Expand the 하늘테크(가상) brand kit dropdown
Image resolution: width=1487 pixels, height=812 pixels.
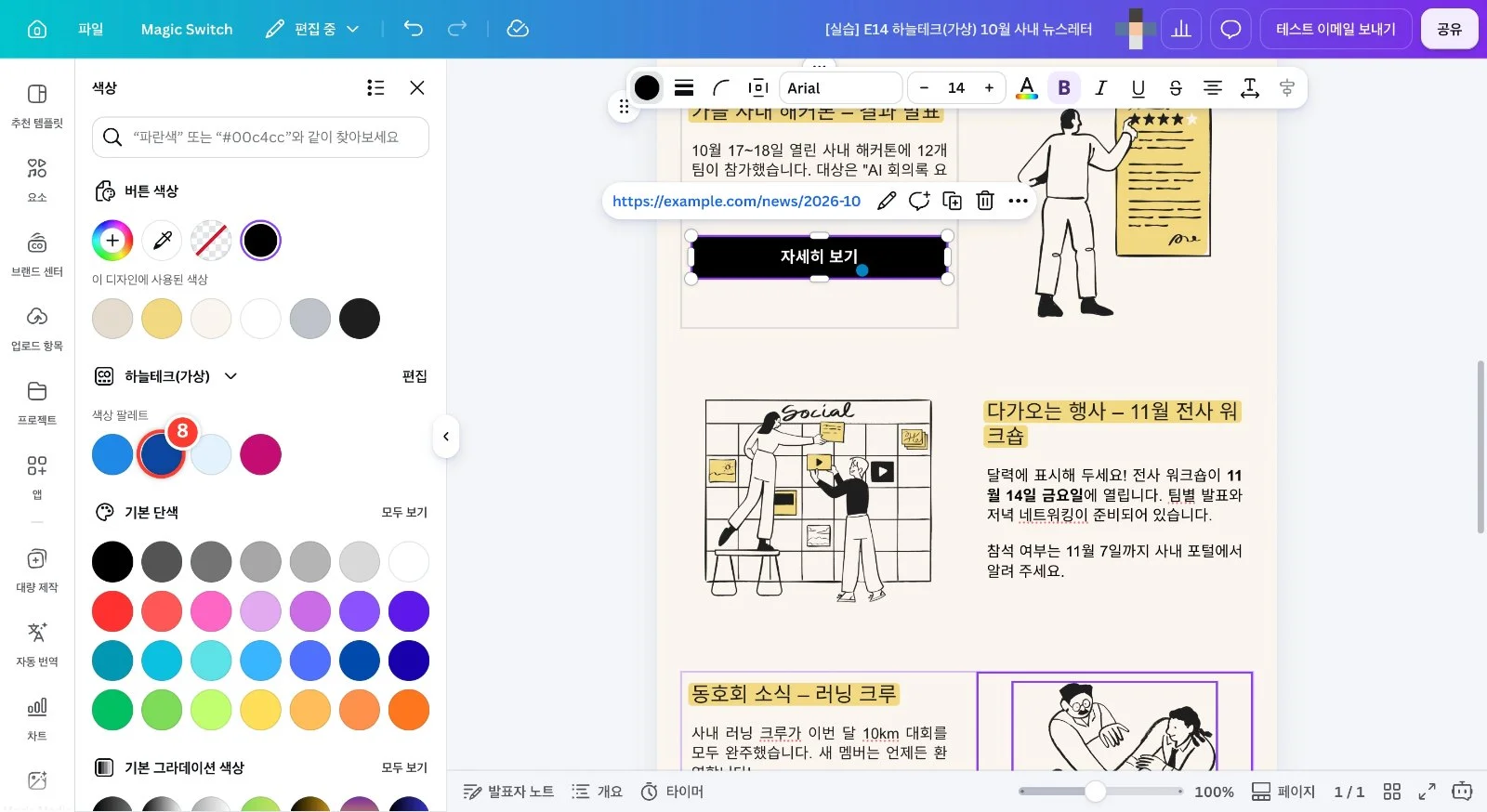tap(231, 376)
